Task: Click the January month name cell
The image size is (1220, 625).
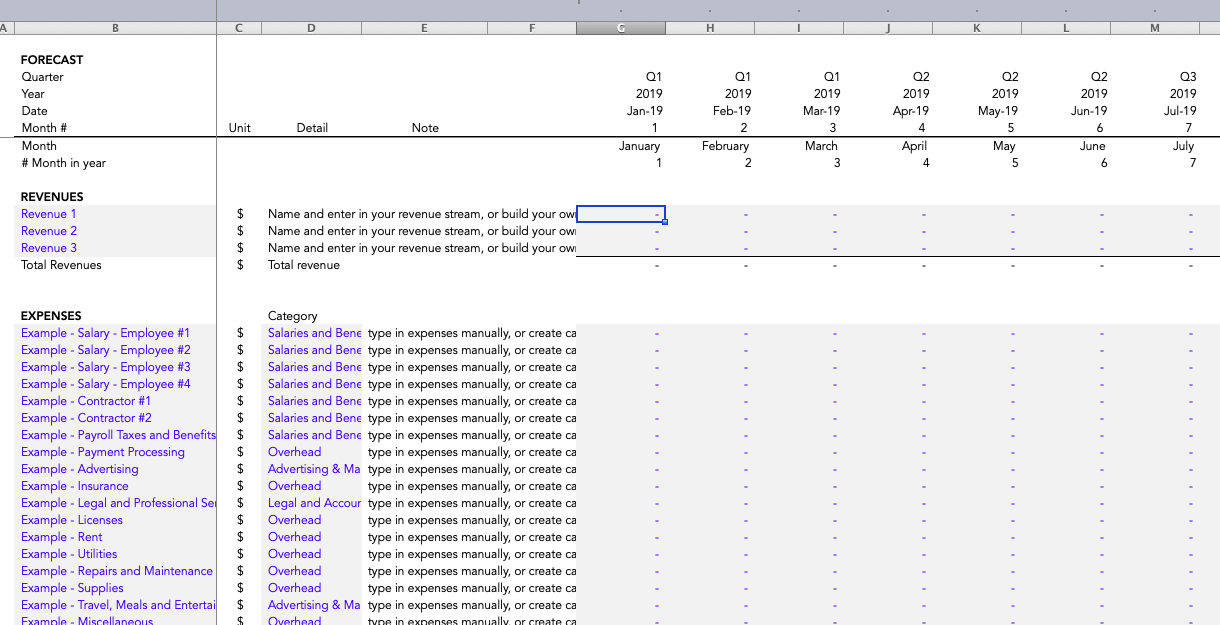Action: click(x=639, y=146)
